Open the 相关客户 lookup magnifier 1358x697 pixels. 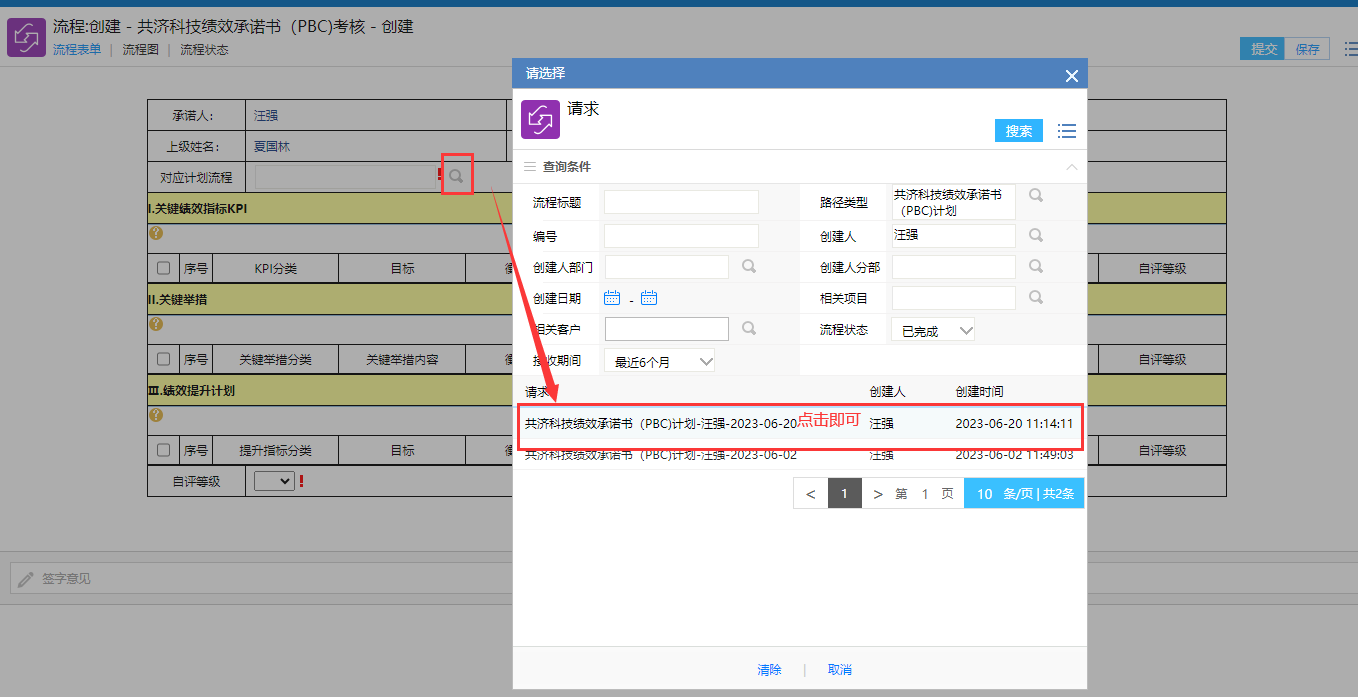pyautogui.click(x=748, y=329)
